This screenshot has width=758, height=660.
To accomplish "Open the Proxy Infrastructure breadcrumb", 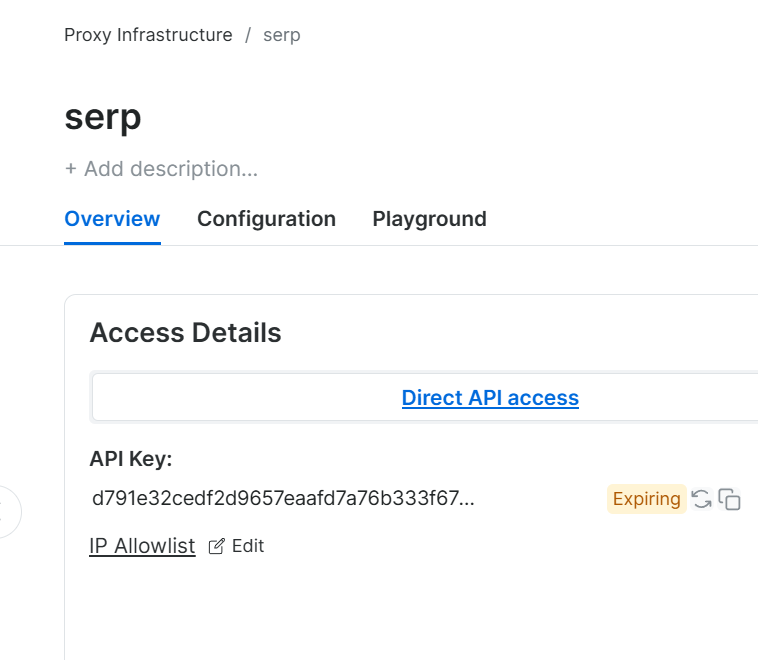I will click(148, 35).
